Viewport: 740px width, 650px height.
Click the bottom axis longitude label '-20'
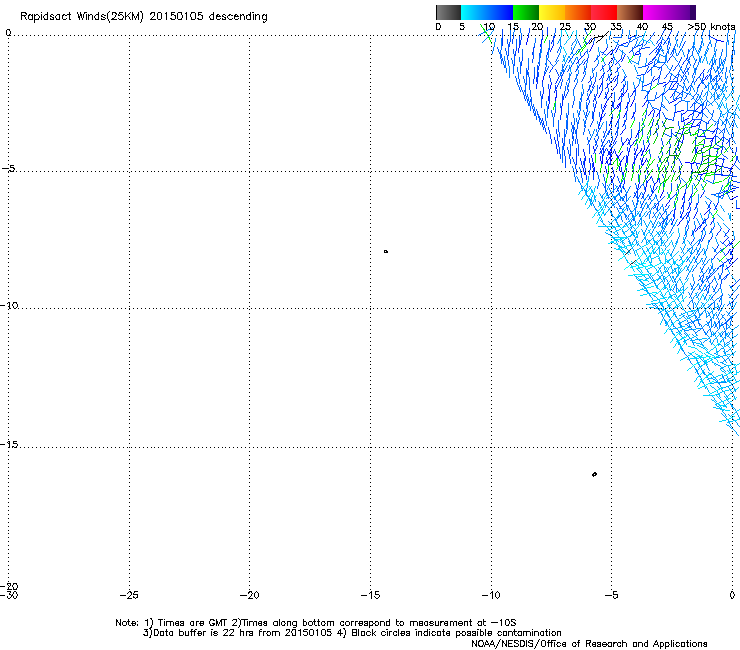(249, 595)
